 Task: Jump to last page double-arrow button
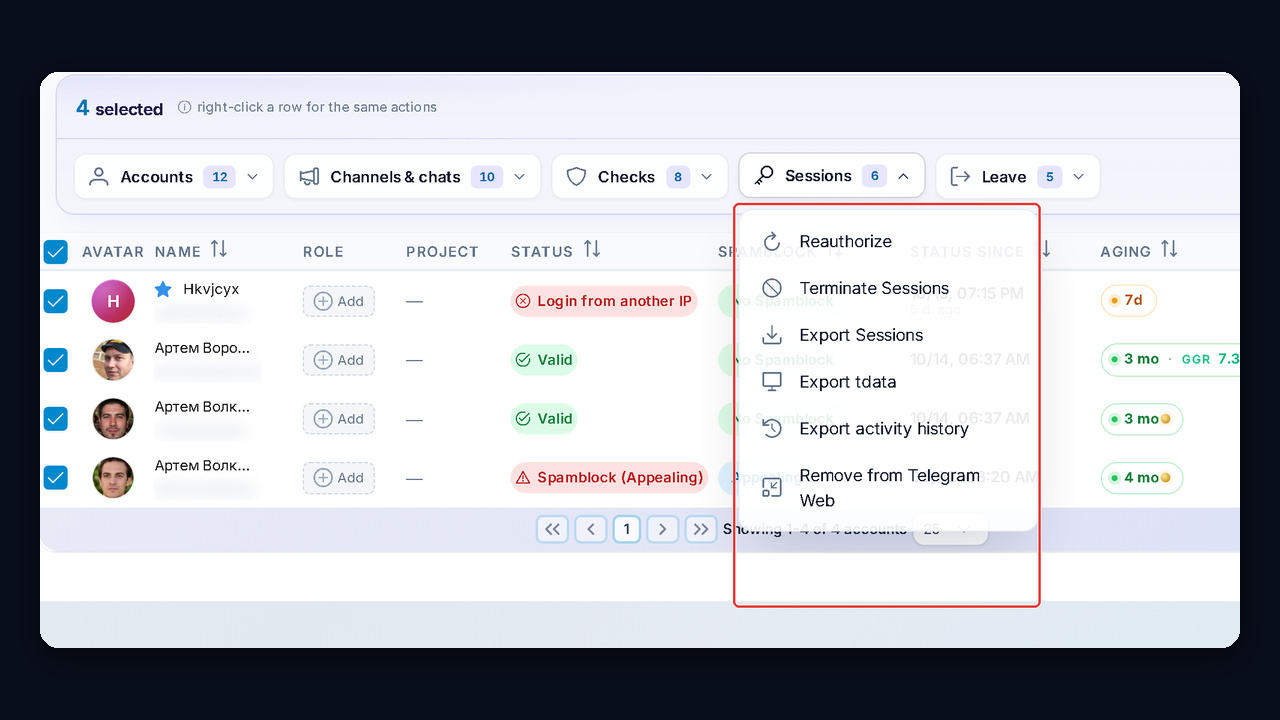(701, 529)
